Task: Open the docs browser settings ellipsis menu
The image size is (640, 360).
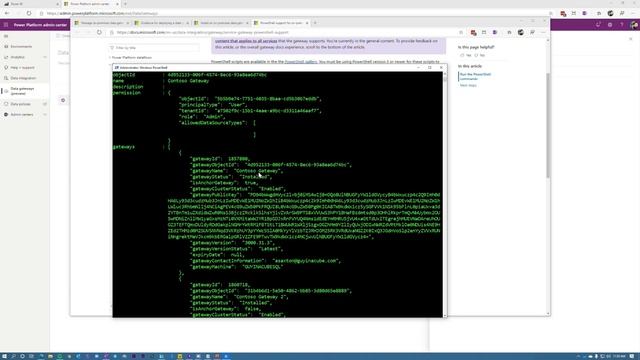Action: tap(543, 32)
